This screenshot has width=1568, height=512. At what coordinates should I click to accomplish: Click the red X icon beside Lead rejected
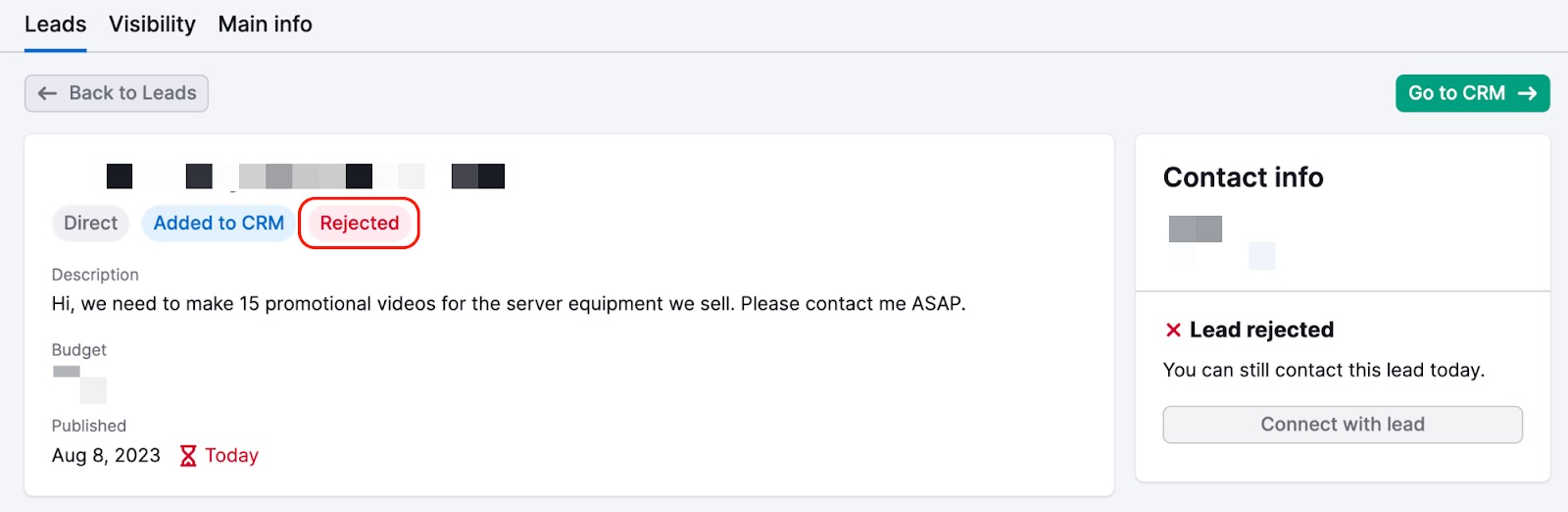[x=1173, y=330]
